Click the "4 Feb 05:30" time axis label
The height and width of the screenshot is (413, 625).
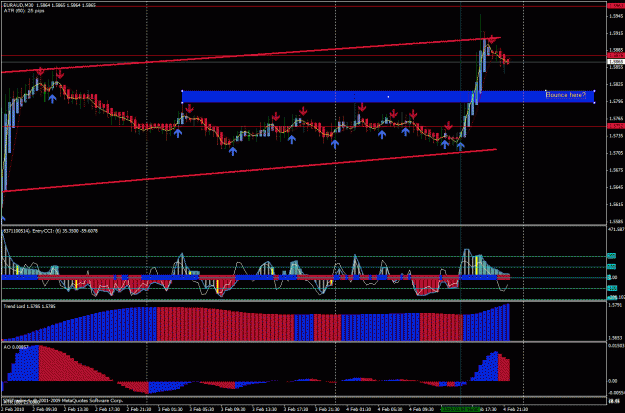391,409
